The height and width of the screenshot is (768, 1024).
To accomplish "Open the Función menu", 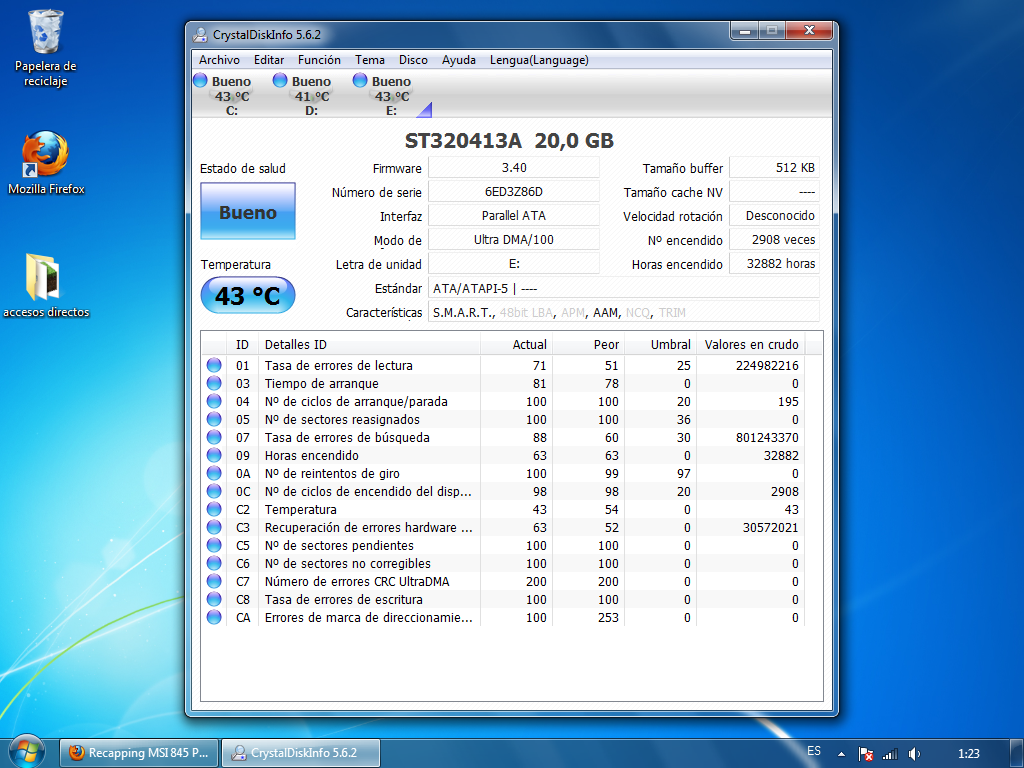I will tap(319, 60).
